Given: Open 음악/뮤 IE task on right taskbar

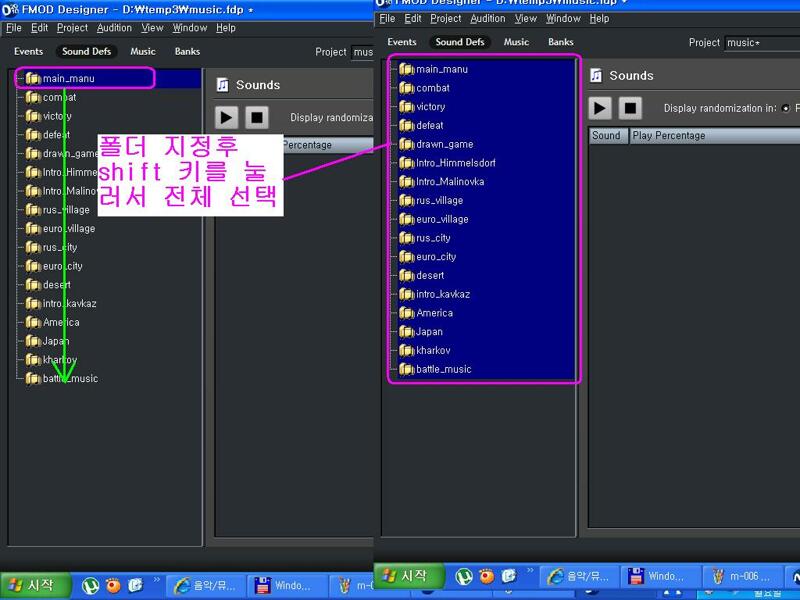Looking at the screenshot, I should [579, 577].
